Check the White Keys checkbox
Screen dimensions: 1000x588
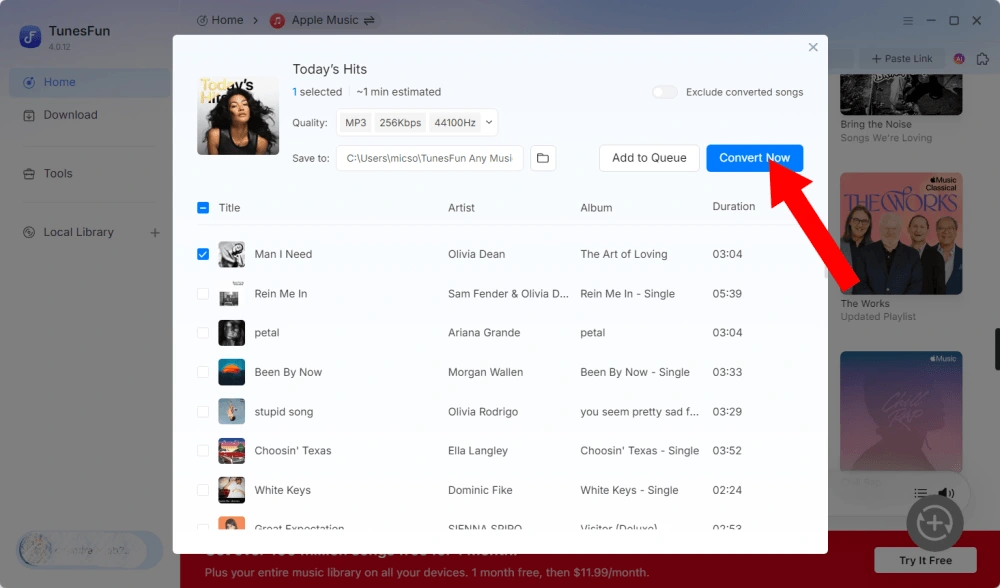[x=203, y=490]
